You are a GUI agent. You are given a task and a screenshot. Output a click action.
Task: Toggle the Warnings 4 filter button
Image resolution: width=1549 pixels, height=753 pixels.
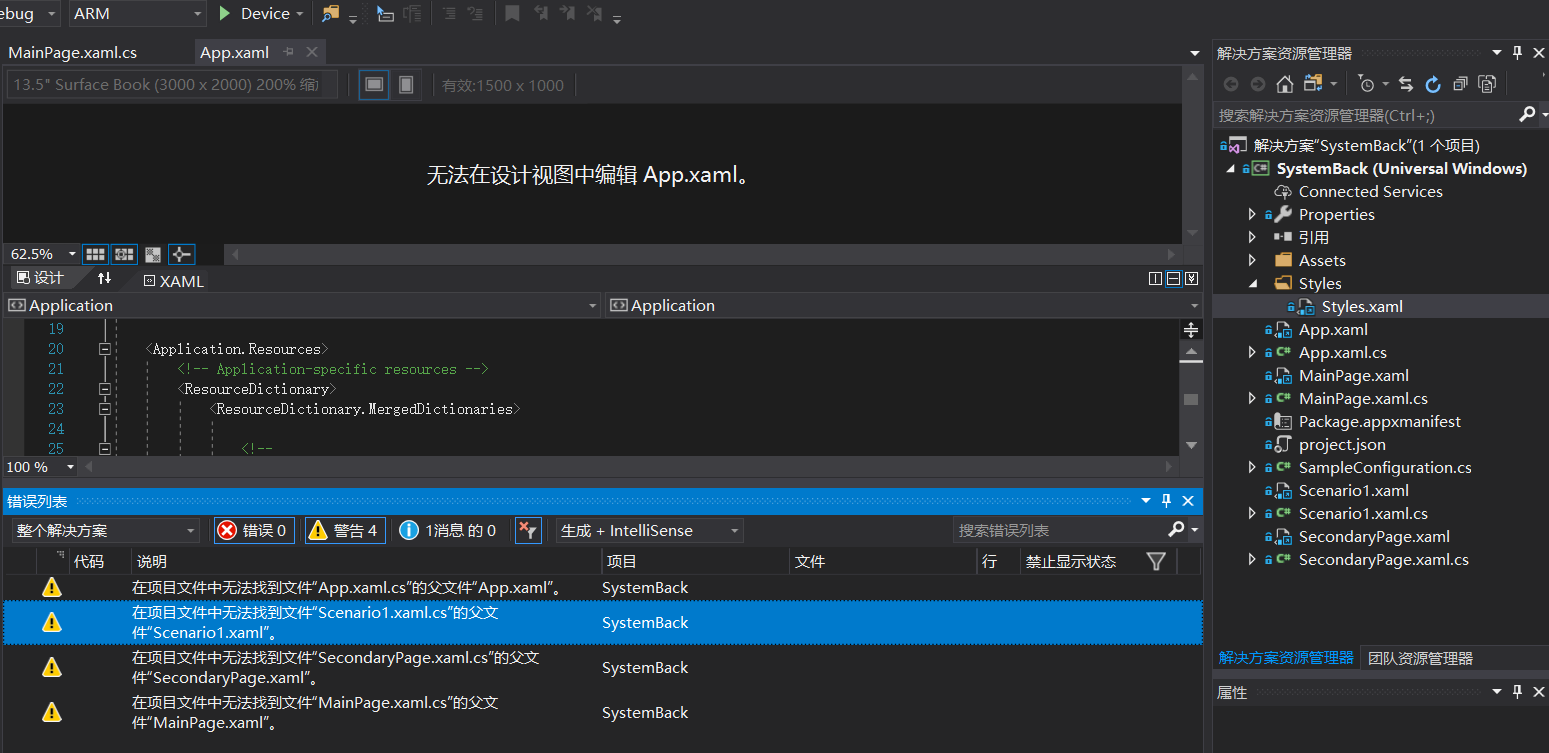pyautogui.click(x=345, y=530)
